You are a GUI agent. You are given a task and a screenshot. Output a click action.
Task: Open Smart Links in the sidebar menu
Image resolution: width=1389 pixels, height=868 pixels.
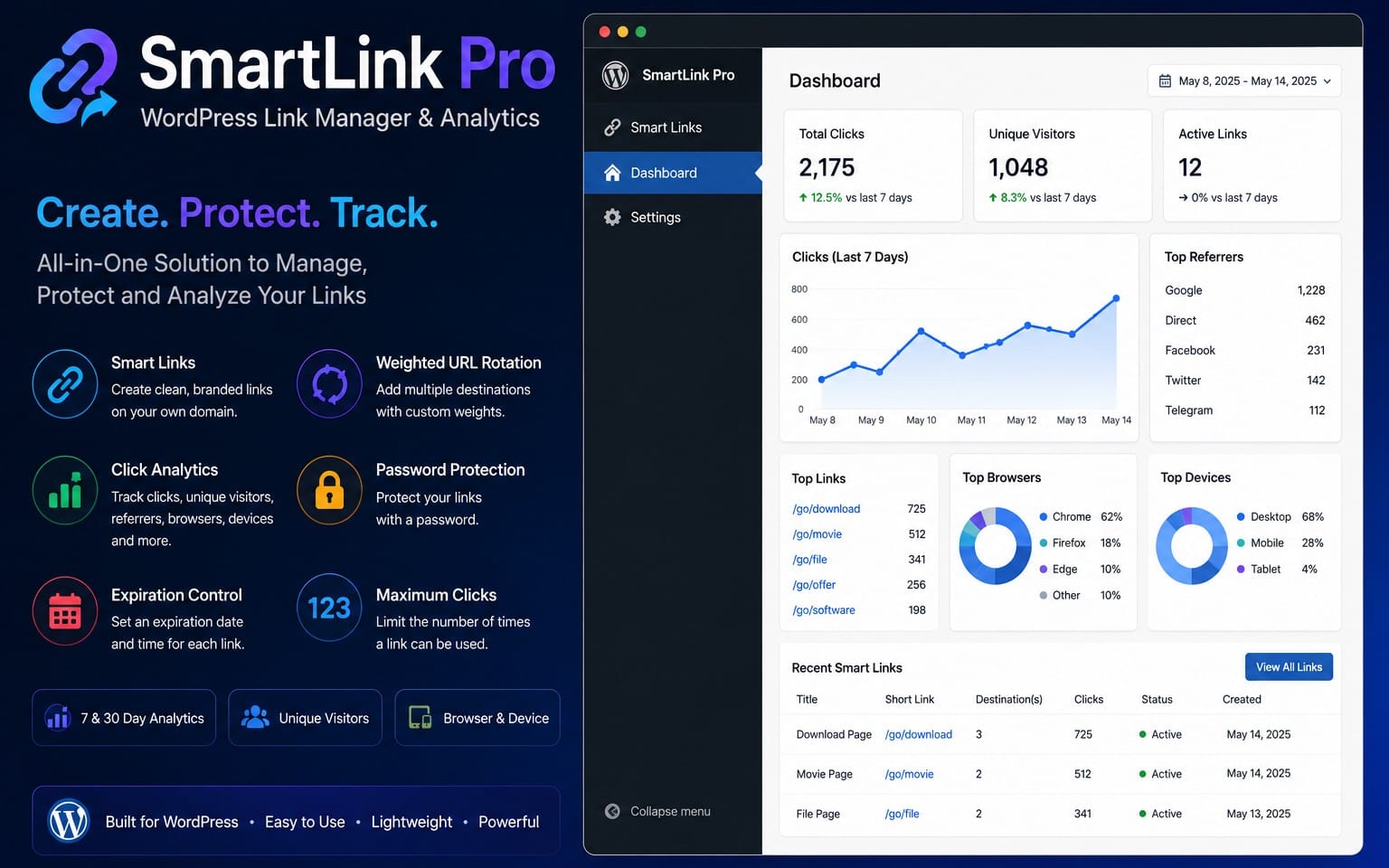[673, 127]
